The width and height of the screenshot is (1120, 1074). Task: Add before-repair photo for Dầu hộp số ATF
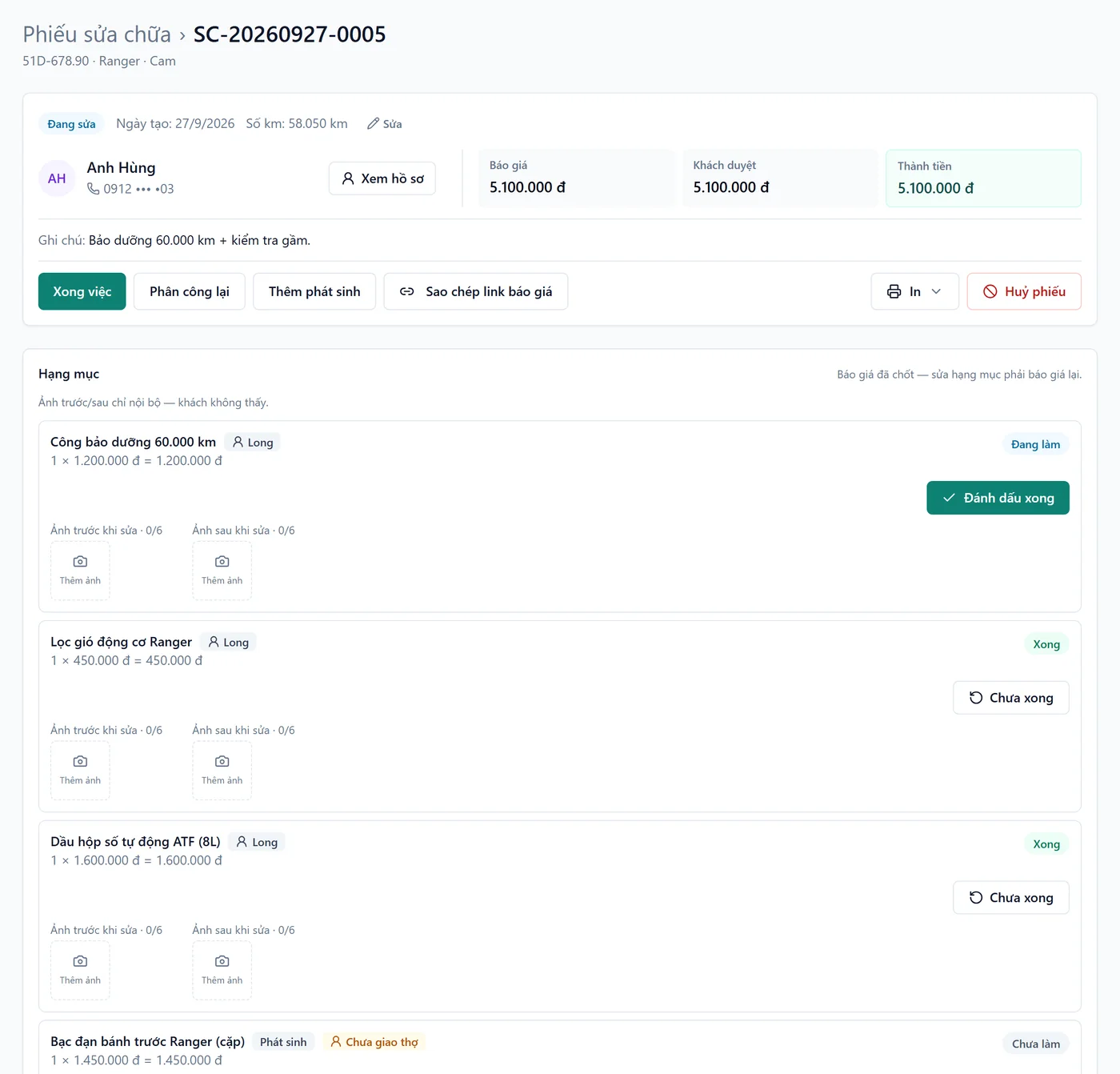tap(80, 971)
